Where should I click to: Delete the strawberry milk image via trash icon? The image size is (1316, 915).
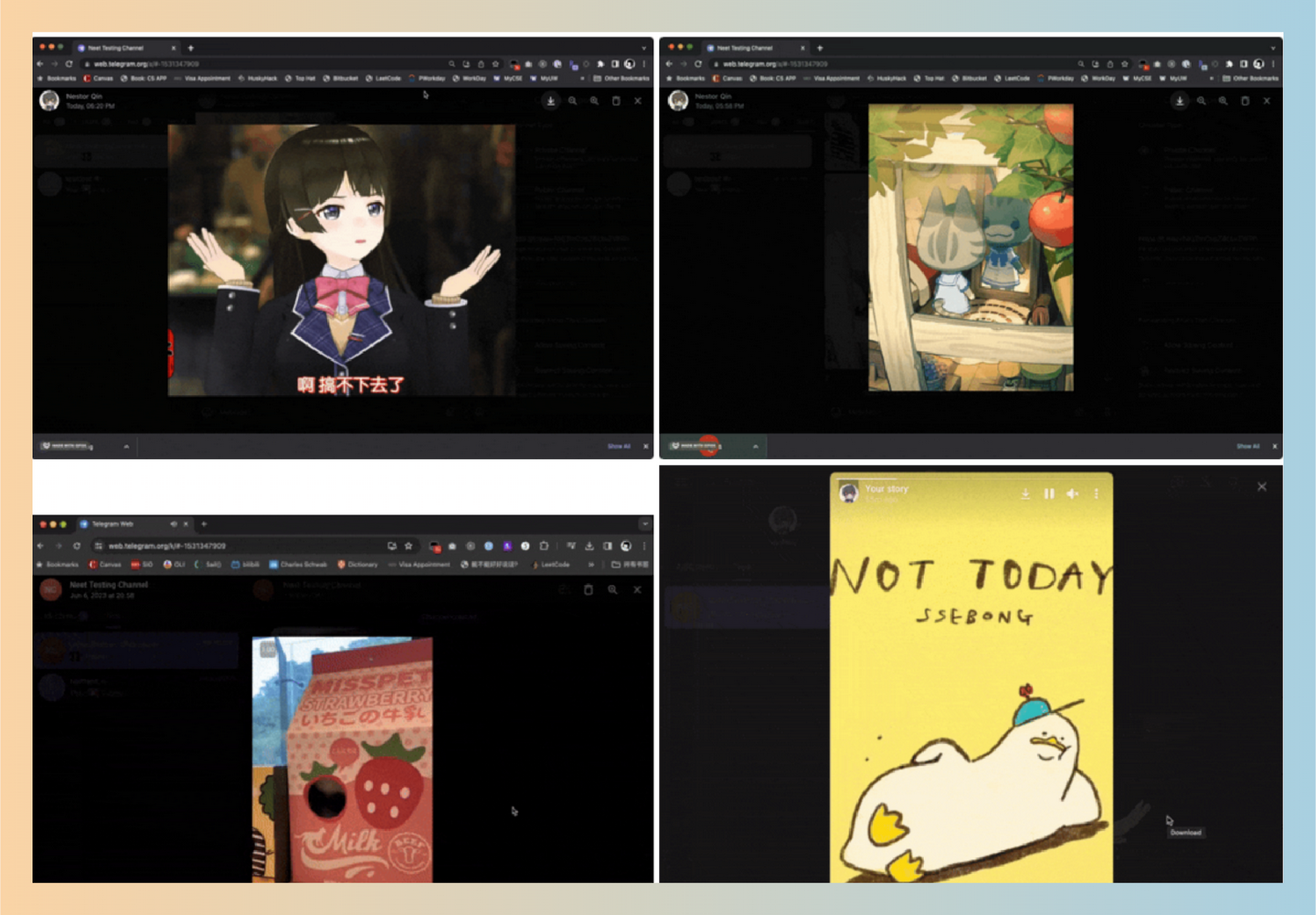pos(589,590)
